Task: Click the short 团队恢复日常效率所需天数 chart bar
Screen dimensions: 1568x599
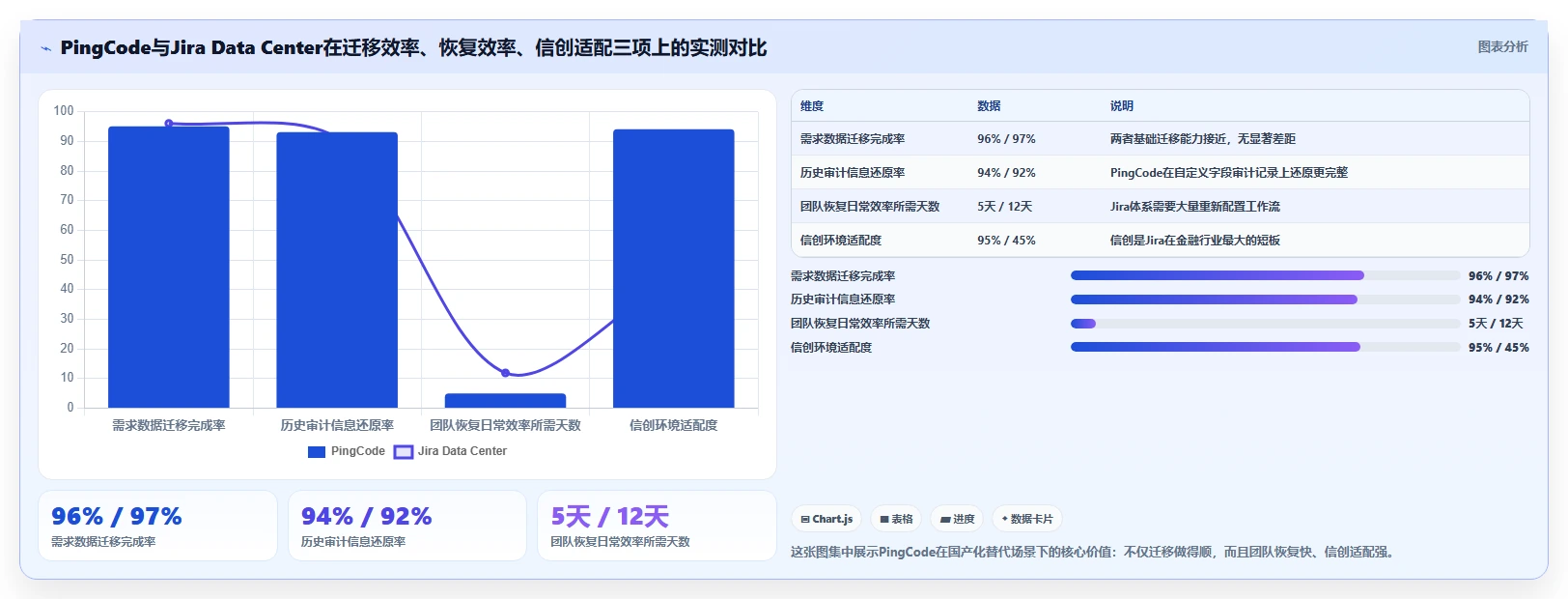Action: tap(505, 400)
